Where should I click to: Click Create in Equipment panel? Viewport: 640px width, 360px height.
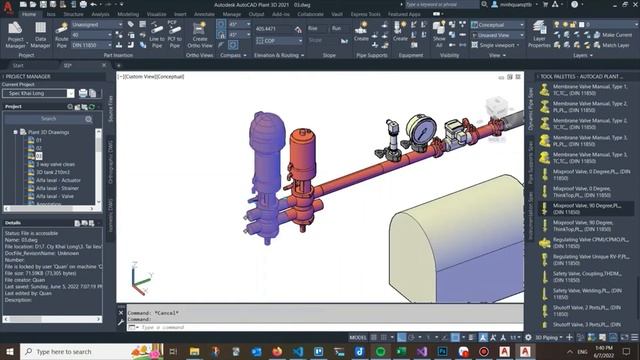pos(400,32)
